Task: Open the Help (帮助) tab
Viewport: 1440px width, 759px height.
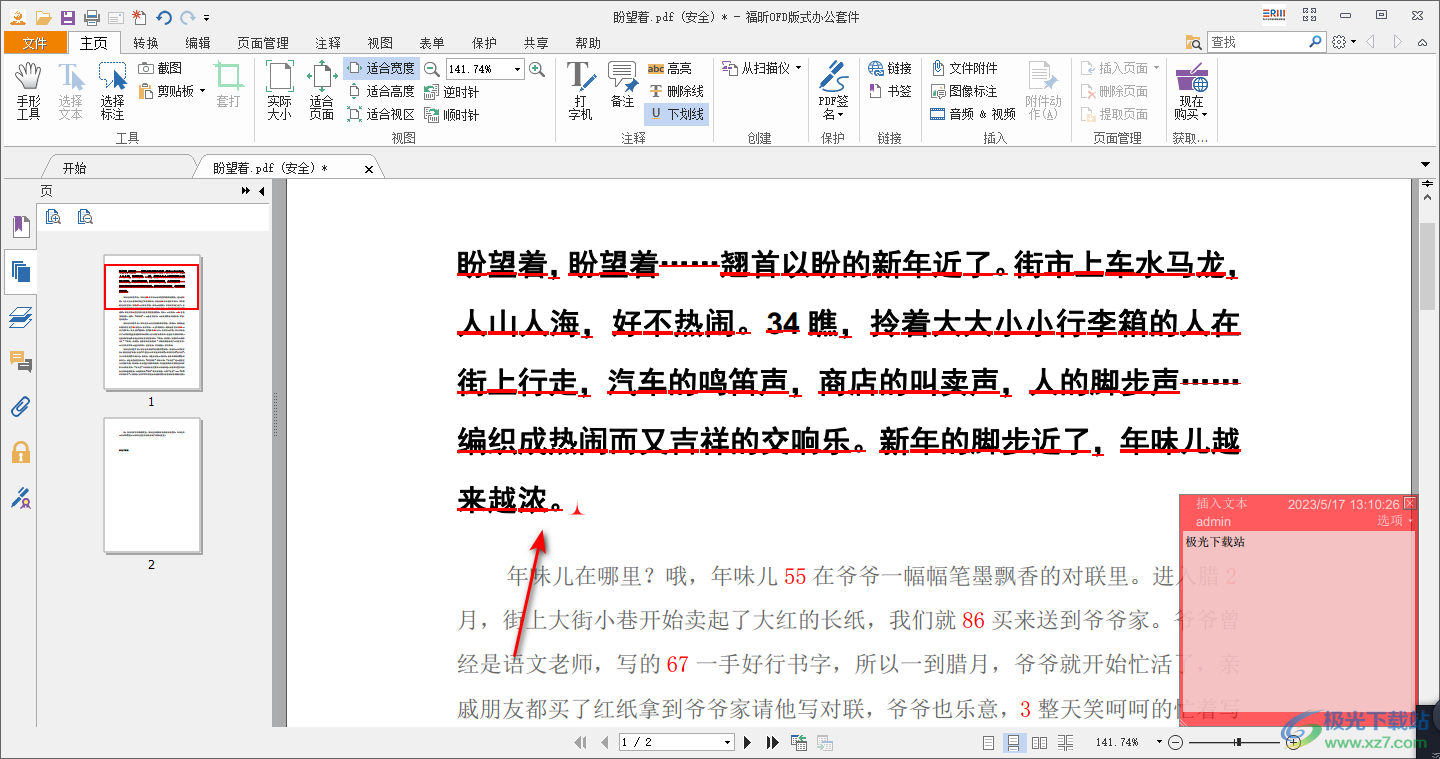Action: (x=588, y=43)
